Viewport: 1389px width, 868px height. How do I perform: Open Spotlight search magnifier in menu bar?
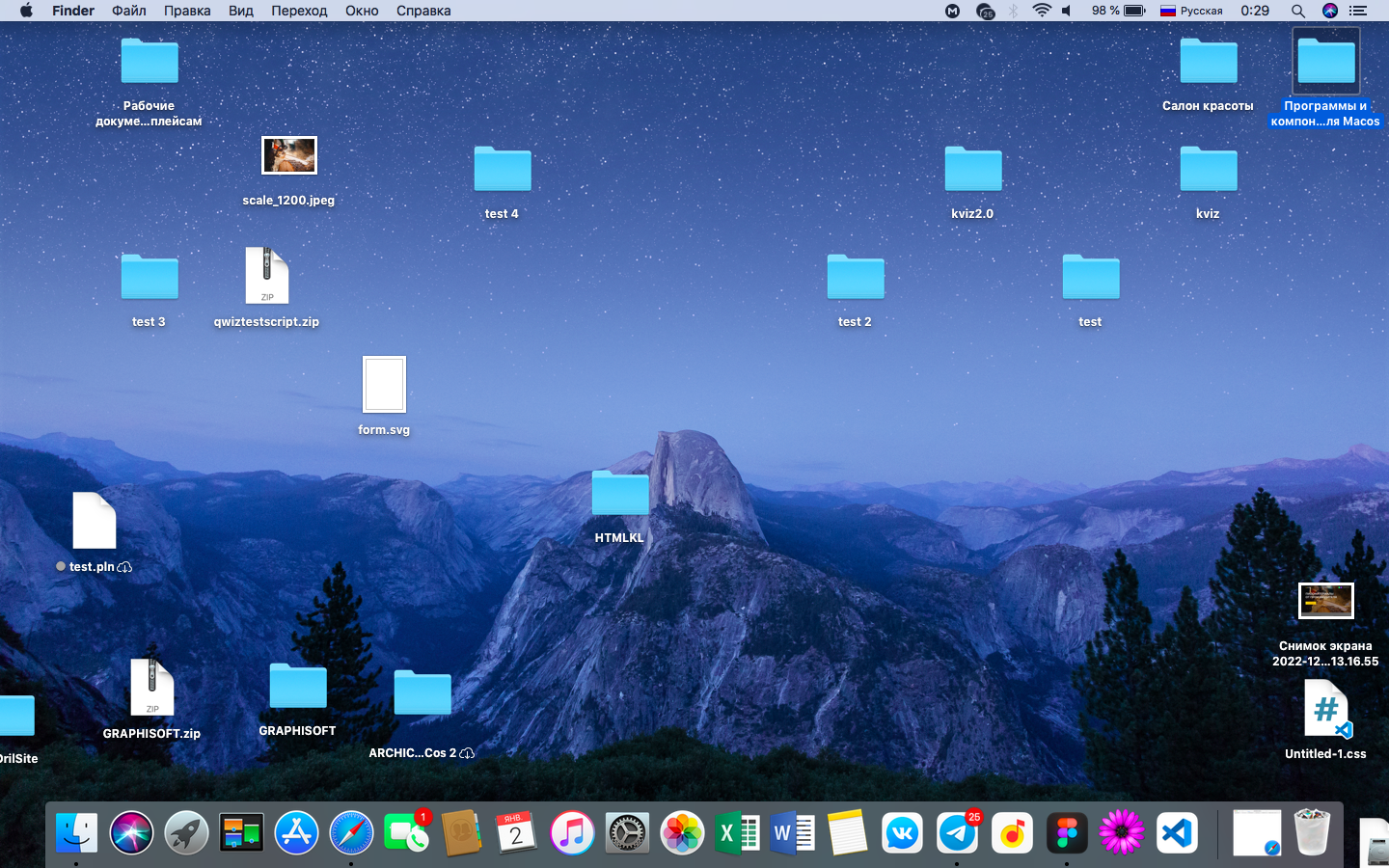click(x=1297, y=11)
